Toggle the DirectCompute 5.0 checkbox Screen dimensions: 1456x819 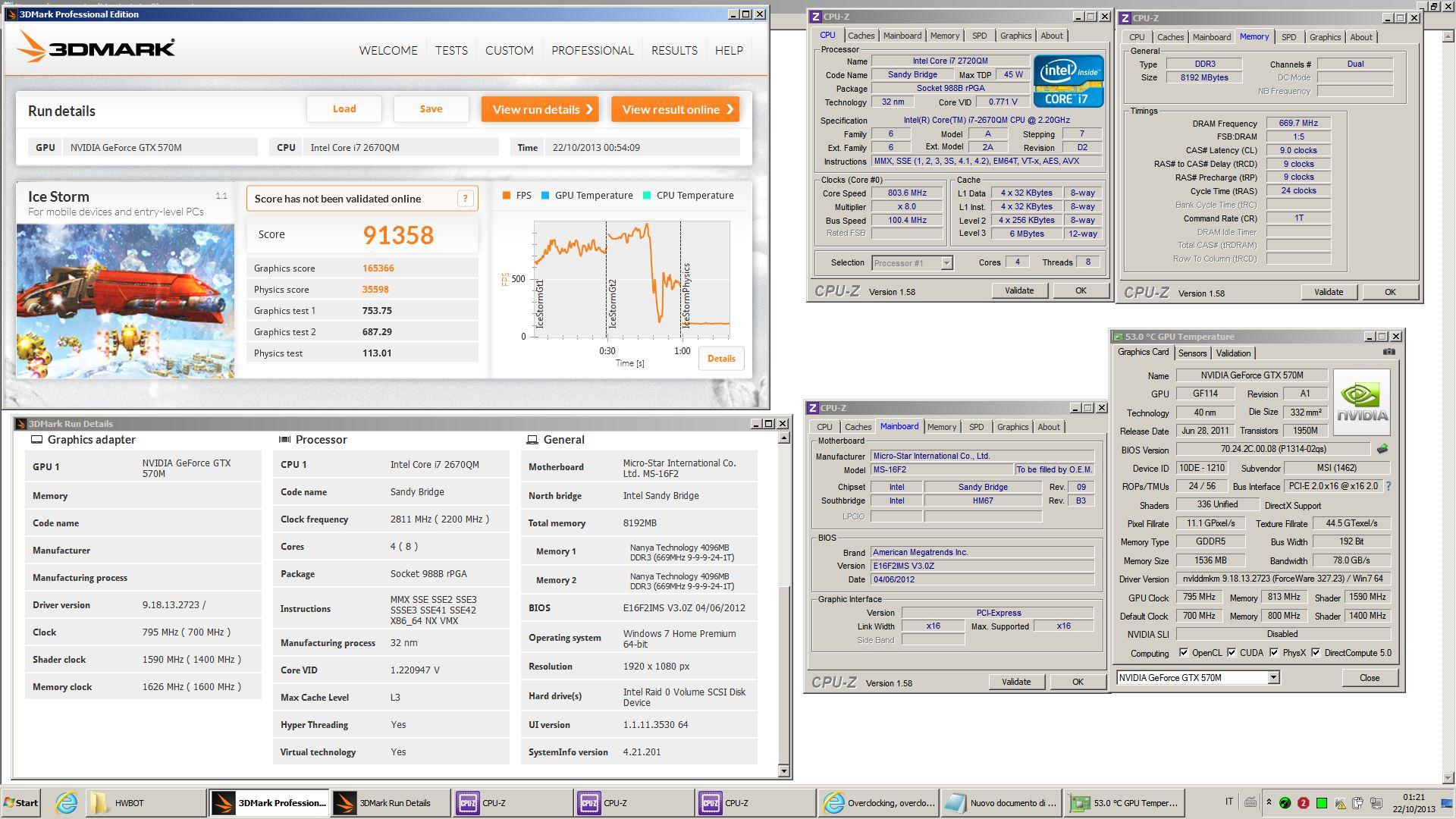tap(1316, 652)
